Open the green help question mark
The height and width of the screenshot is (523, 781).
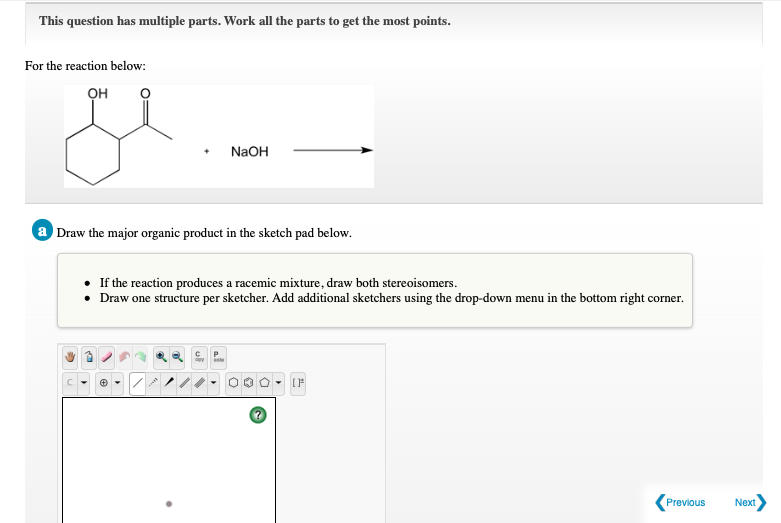(x=258, y=415)
